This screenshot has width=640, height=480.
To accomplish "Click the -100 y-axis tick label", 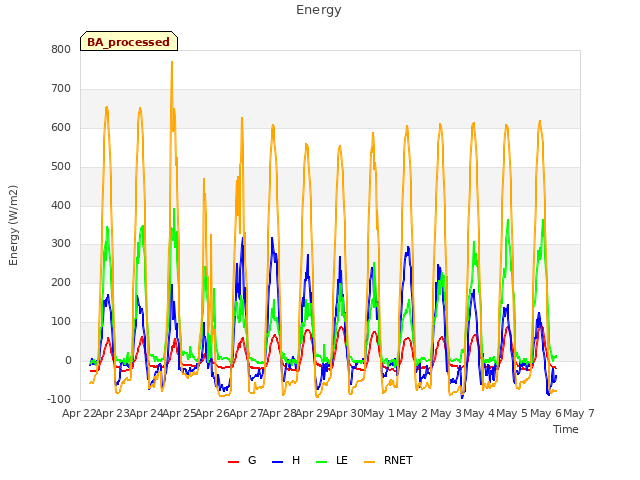I will 59,399.
